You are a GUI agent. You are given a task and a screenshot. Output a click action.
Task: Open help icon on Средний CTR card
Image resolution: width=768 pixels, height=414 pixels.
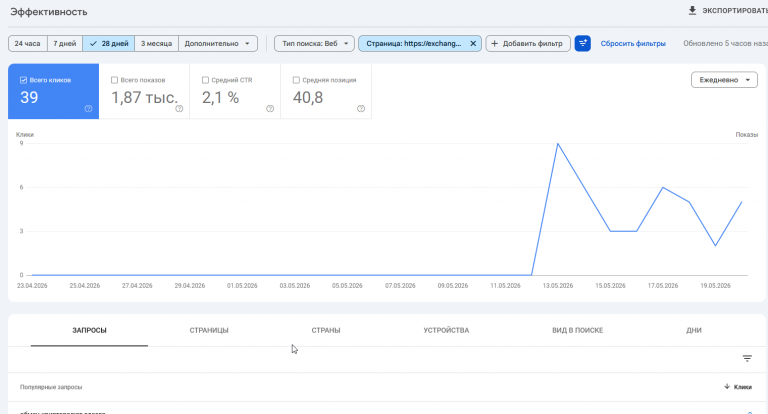[x=270, y=109]
